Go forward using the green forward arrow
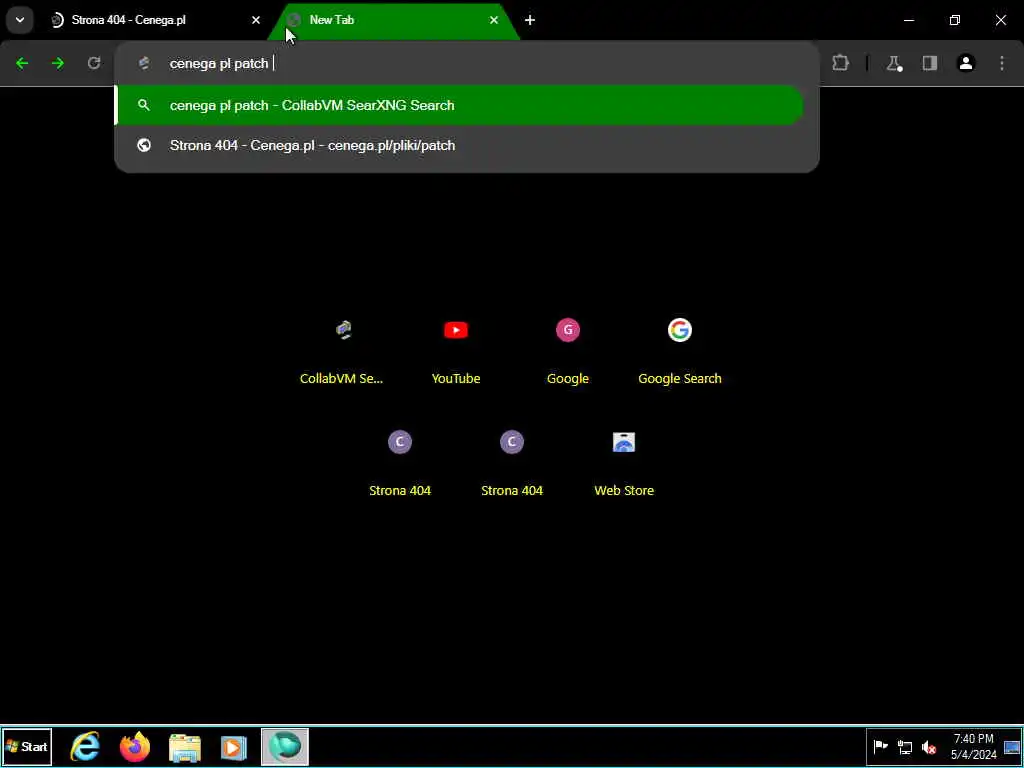This screenshot has width=1024, height=768. tap(58, 63)
